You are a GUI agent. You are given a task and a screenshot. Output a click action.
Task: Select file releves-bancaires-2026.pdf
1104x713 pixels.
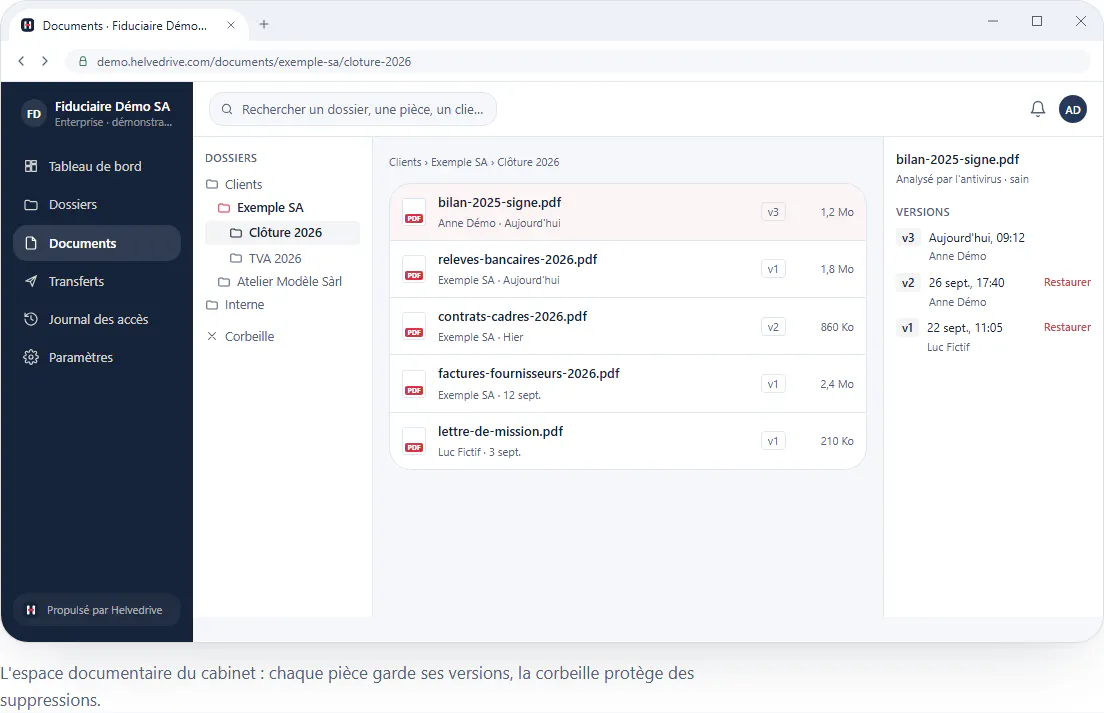(627, 269)
